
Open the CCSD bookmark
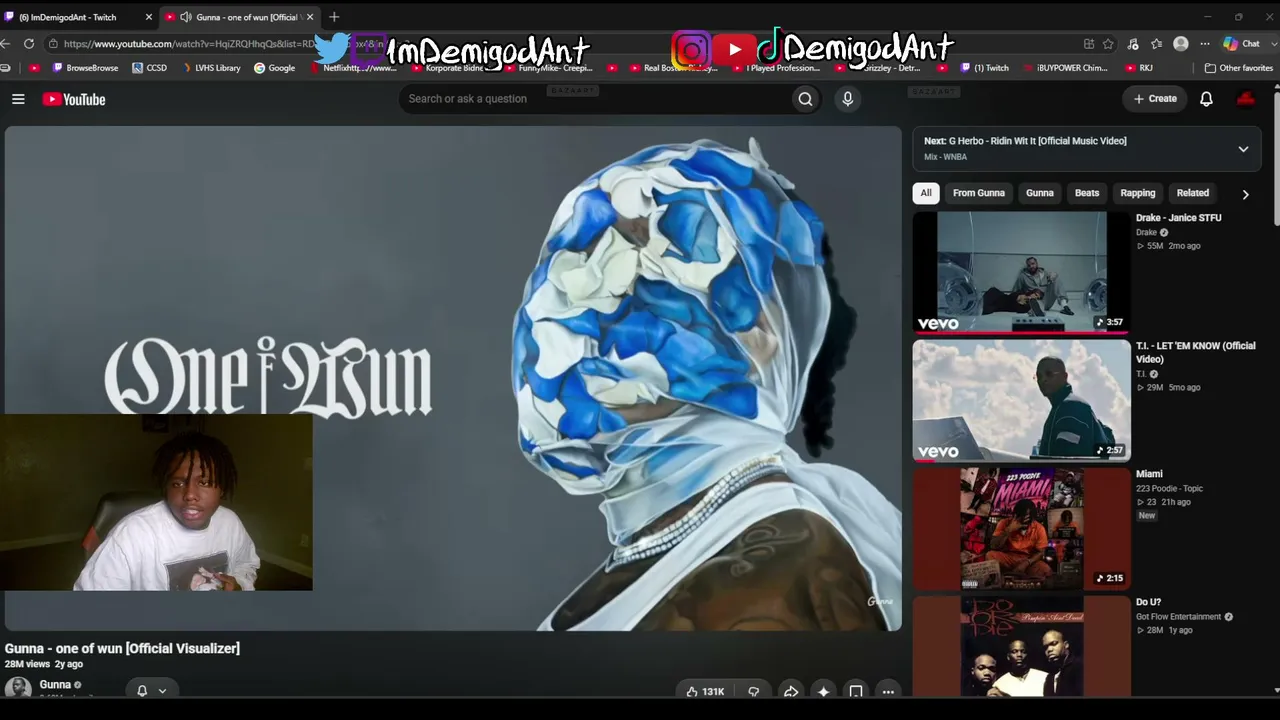point(150,68)
